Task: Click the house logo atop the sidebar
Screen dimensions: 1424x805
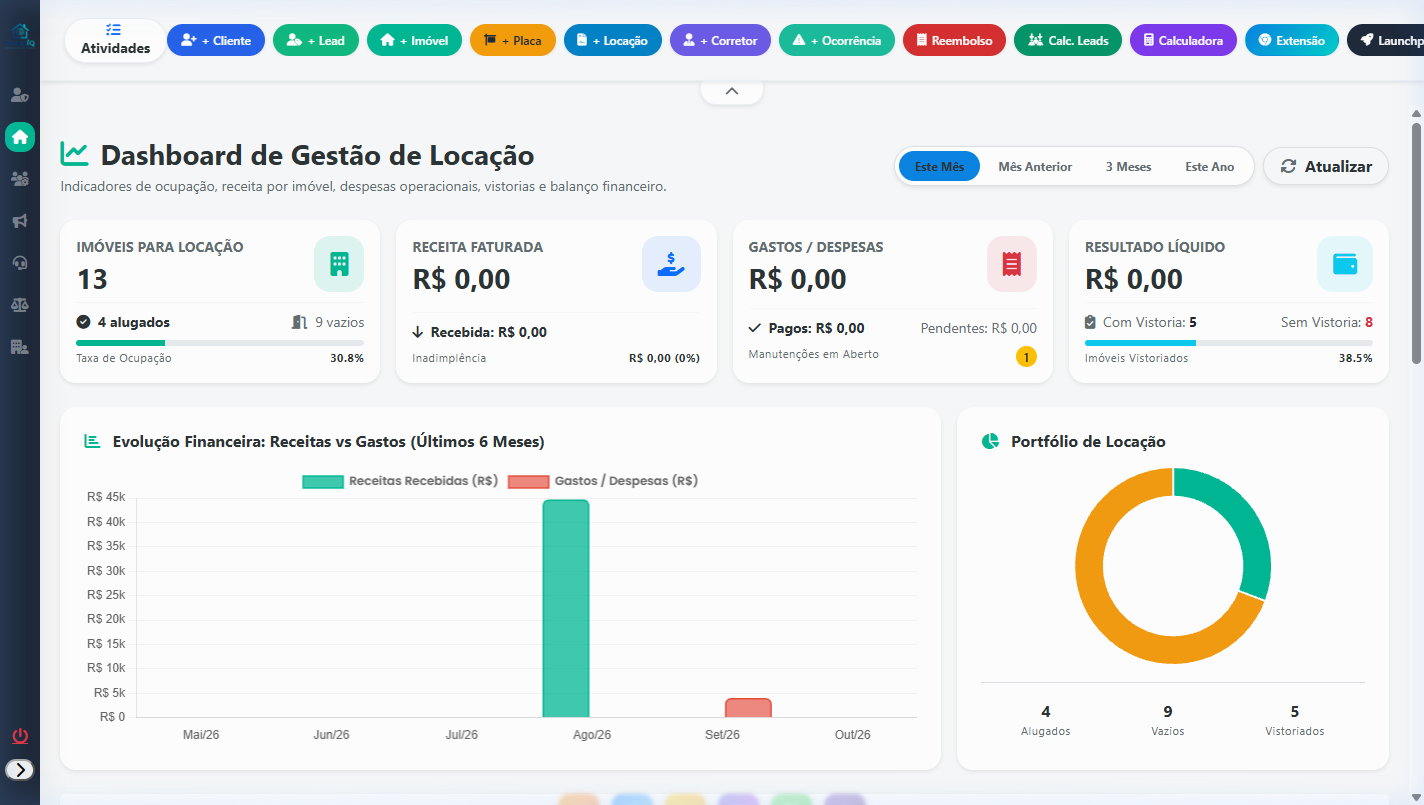Action: click(21, 35)
